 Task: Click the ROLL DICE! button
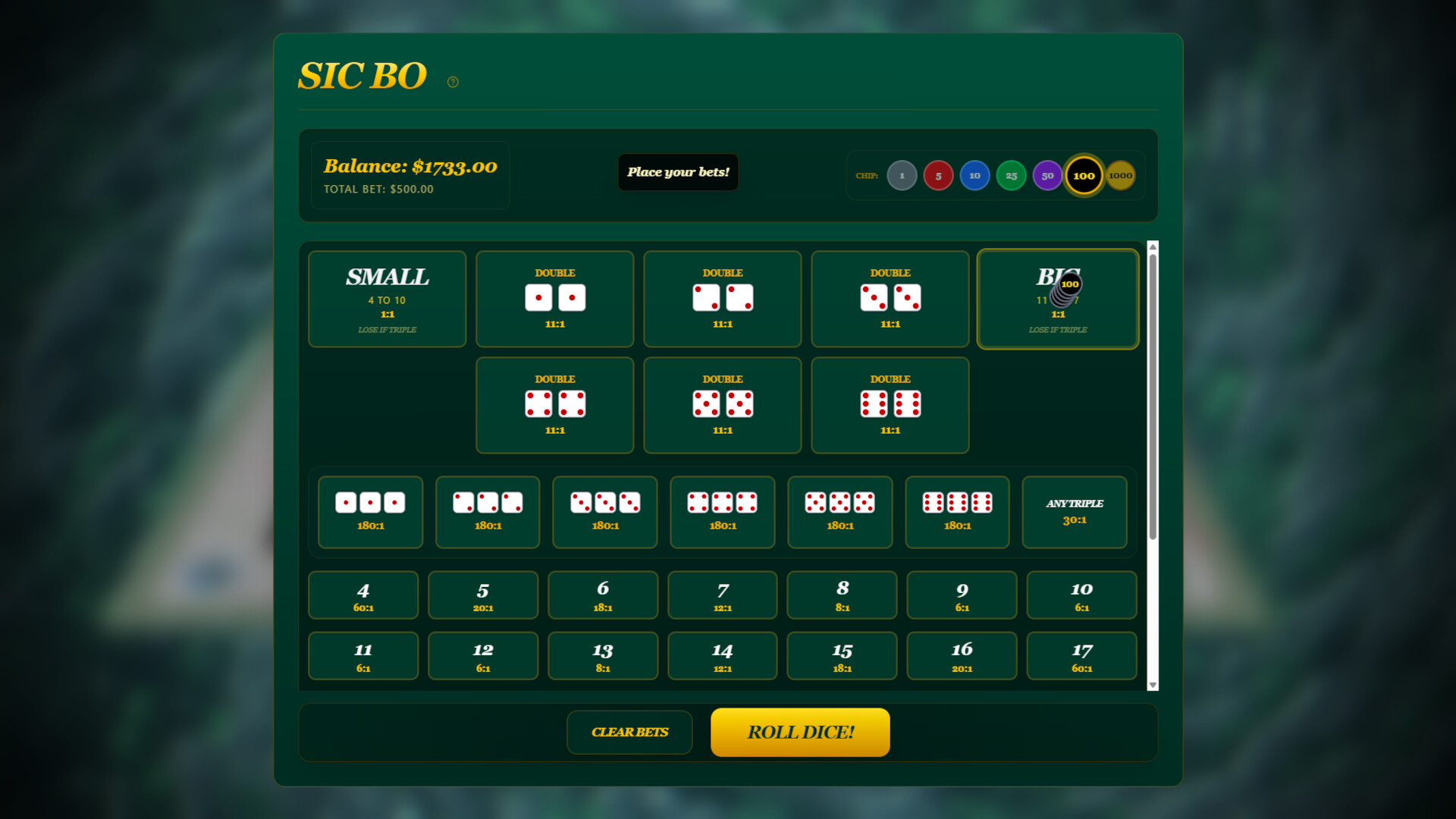[x=800, y=732]
